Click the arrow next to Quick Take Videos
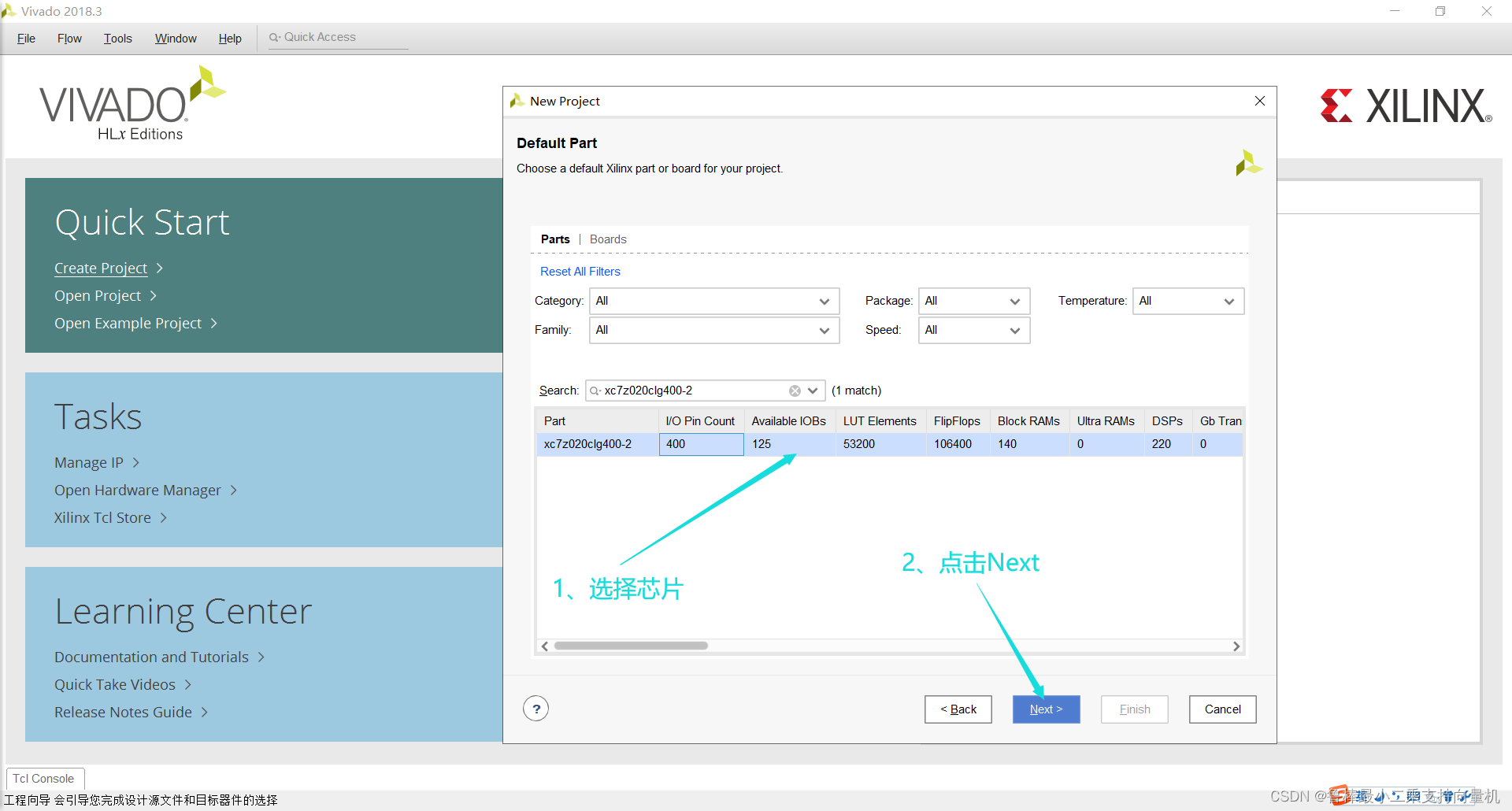Viewport: 1512px width, 811px height. point(187,685)
